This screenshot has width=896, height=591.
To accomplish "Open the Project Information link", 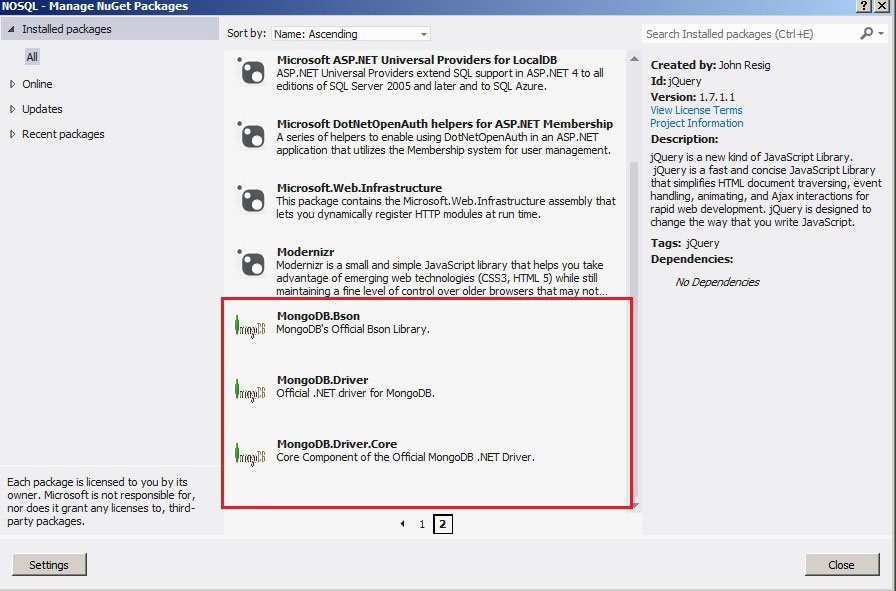I will click(x=696, y=123).
